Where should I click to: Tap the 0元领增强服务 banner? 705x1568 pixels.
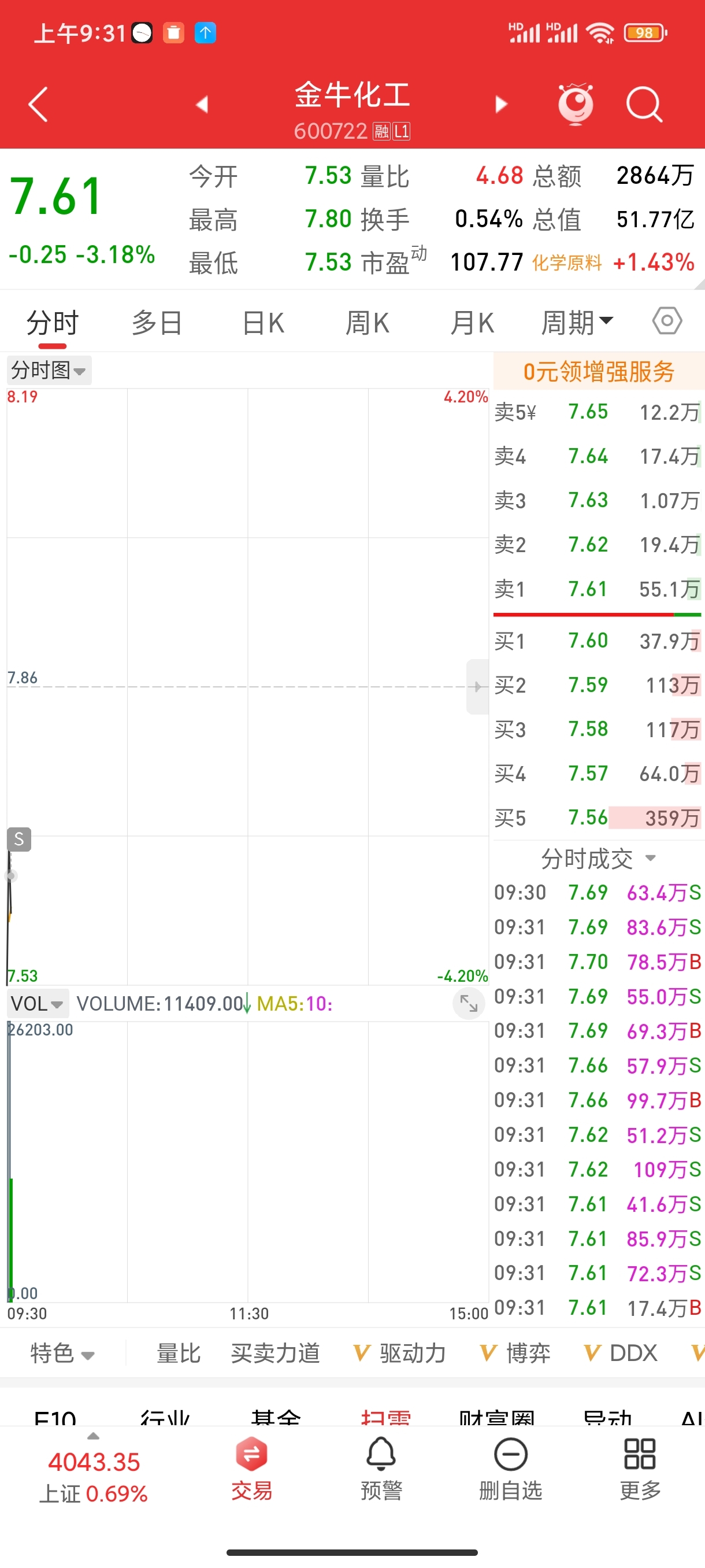point(599,371)
